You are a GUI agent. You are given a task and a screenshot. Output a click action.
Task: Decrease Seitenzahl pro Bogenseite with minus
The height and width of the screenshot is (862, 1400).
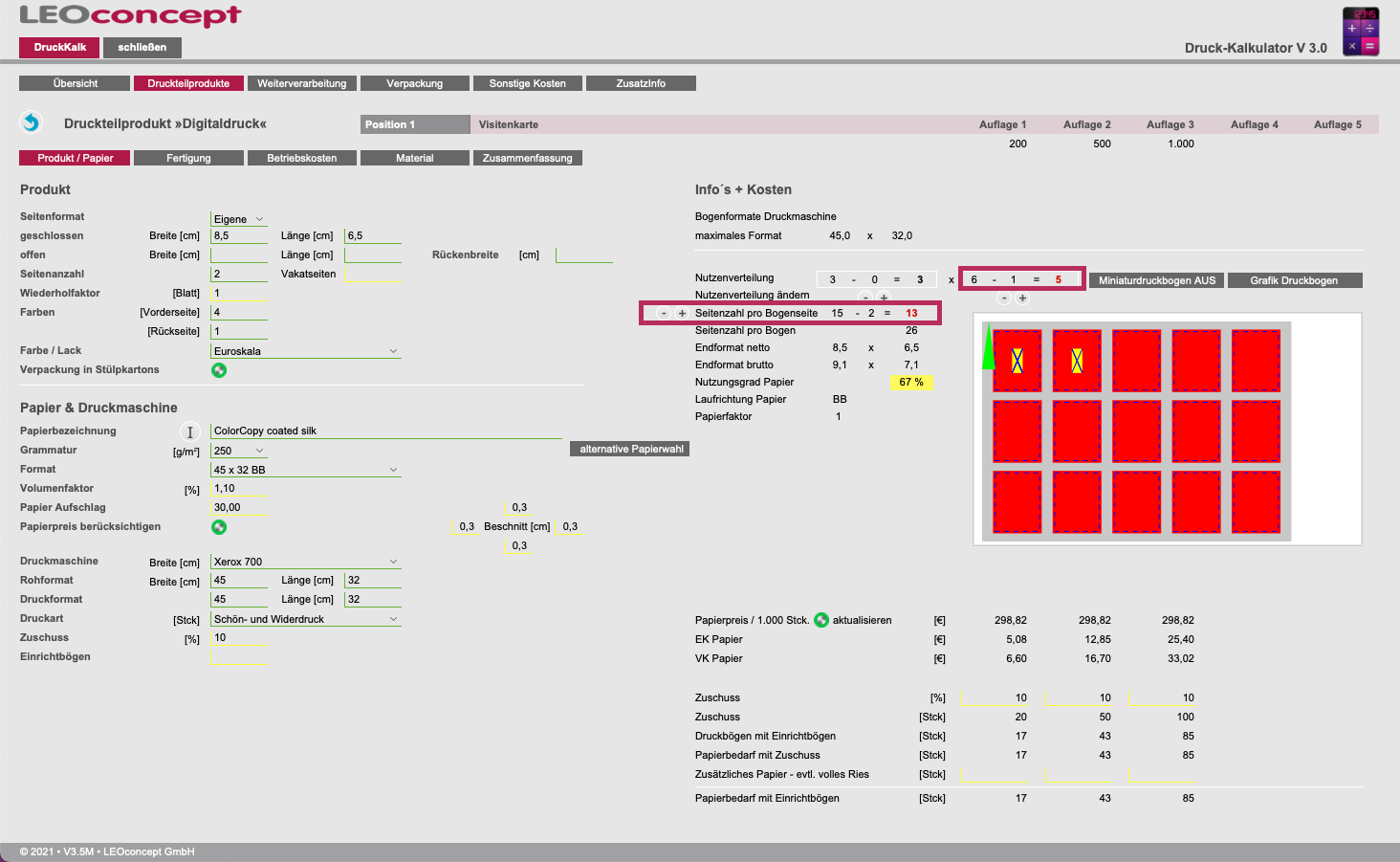[x=664, y=313]
